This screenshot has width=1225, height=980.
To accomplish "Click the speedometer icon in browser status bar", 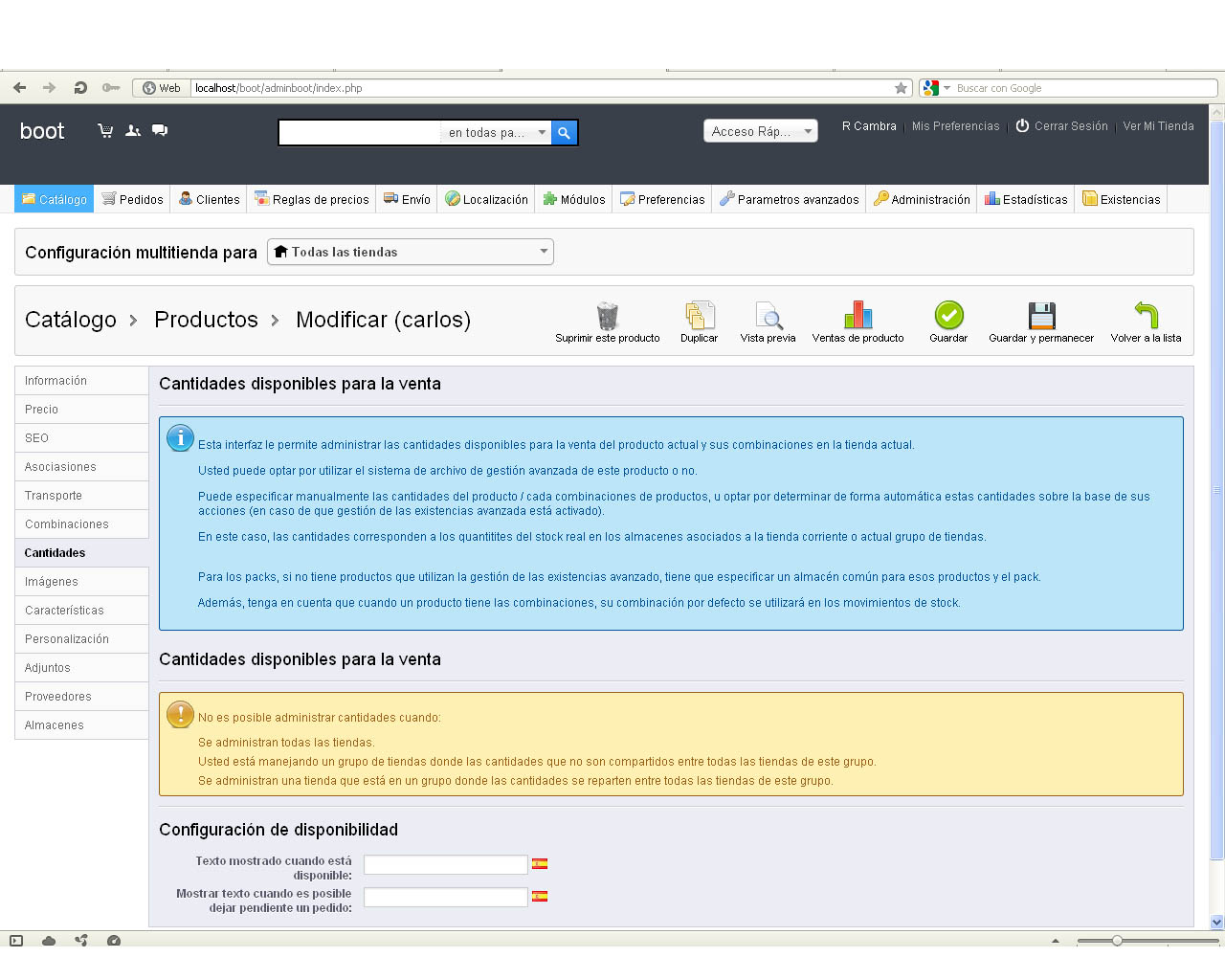I will (114, 940).
